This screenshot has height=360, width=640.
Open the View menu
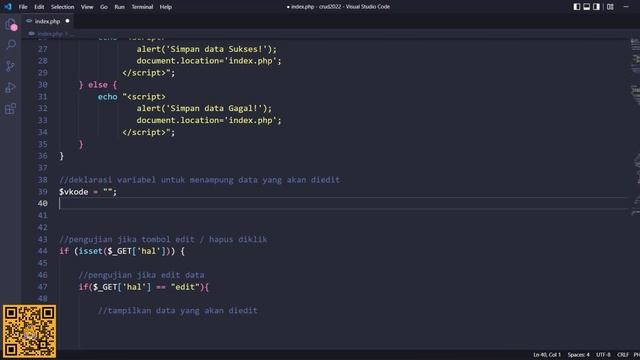point(87,7)
